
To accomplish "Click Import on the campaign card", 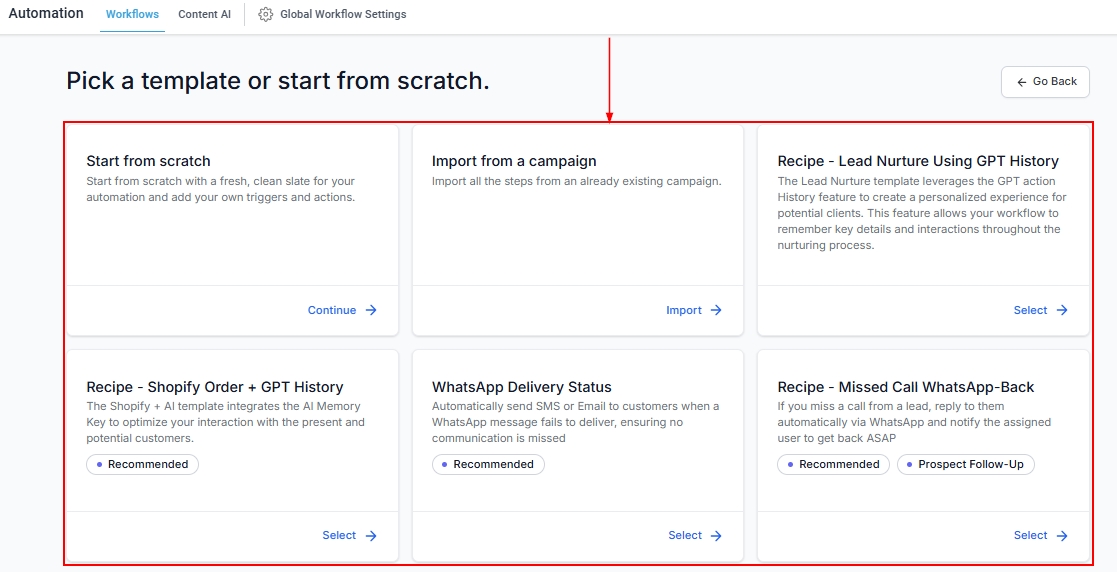I will (684, 310).
